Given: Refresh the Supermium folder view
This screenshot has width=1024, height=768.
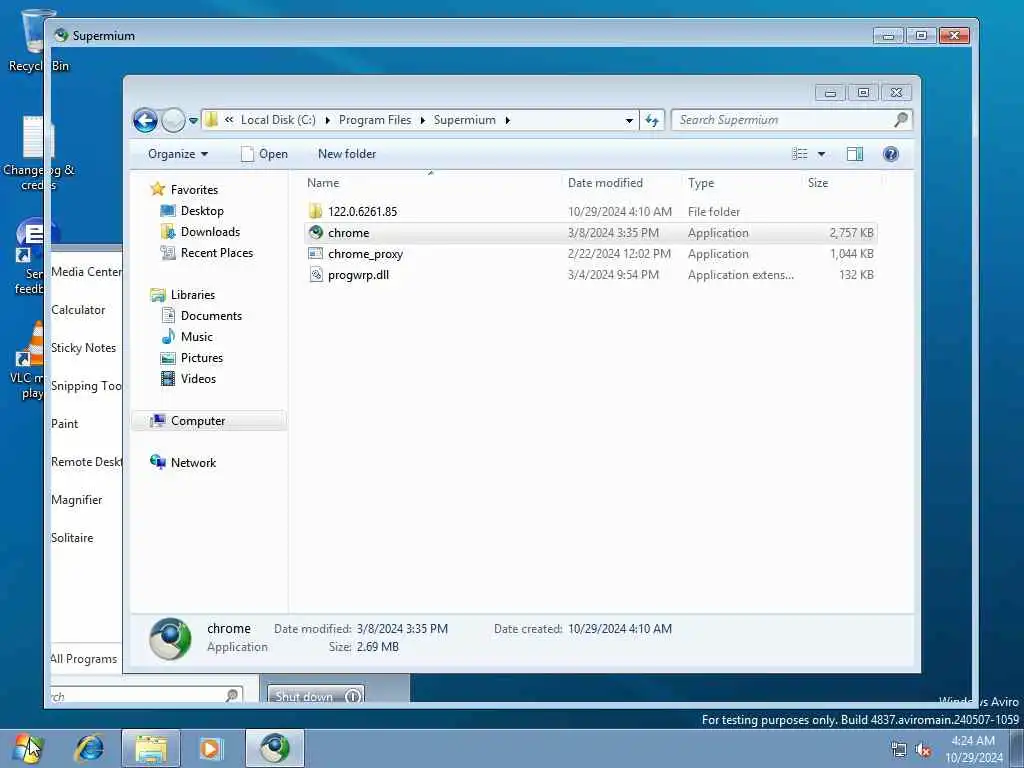Looking at the screenshot, I should (x=652, y=120).
